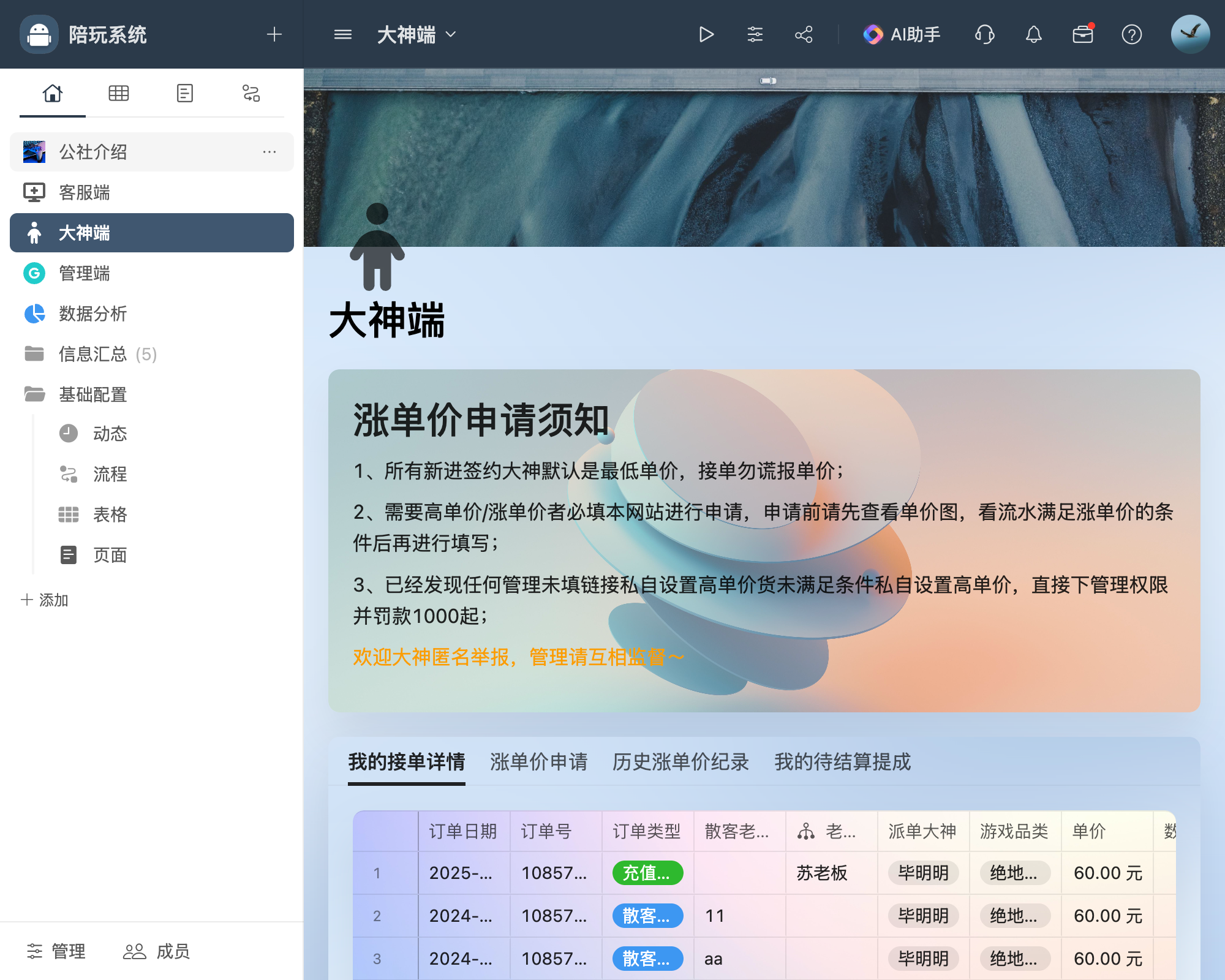
Task: Expand the 大神端 title dropdown
Action: (x=451, y=36)
